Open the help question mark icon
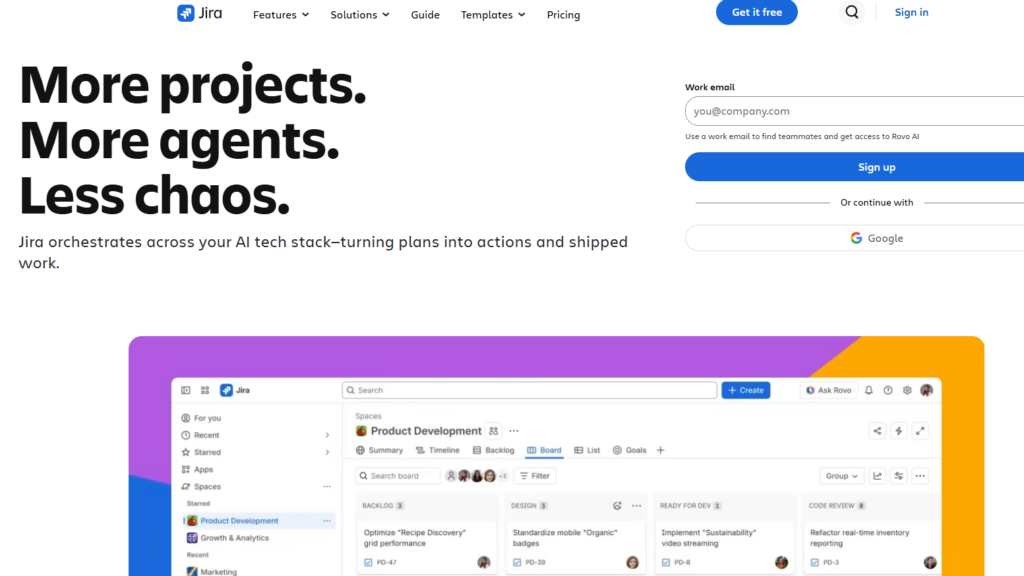 click(888, 391)
